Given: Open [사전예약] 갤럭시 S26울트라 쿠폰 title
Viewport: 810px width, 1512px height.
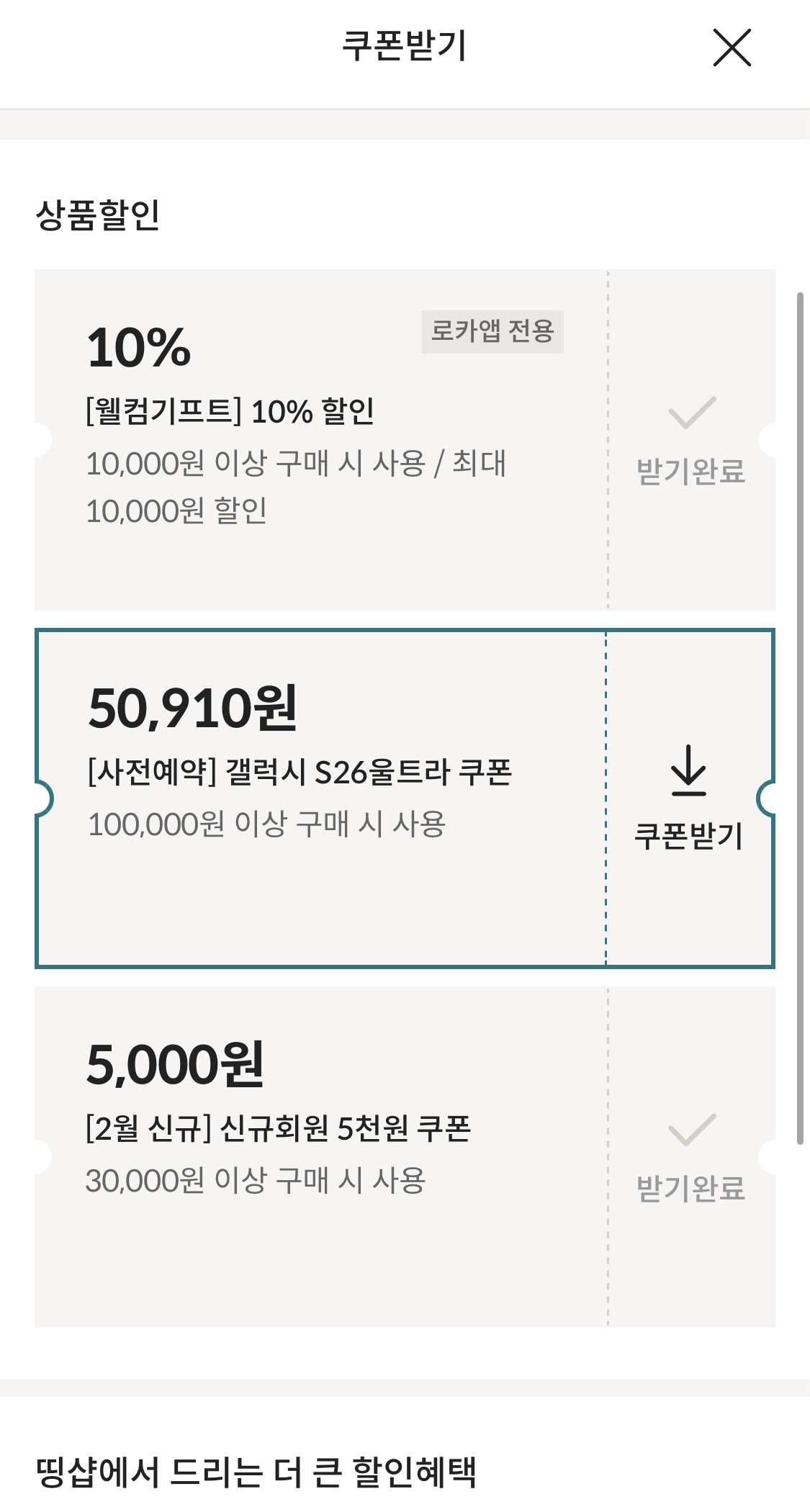Looking at the screenshot, I should [299, 773].
